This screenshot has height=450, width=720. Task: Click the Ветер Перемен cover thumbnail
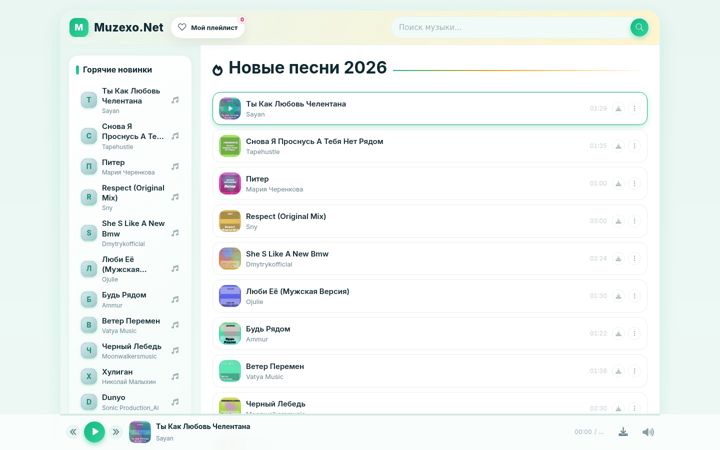pyautogui.click(x=230, y=371)
